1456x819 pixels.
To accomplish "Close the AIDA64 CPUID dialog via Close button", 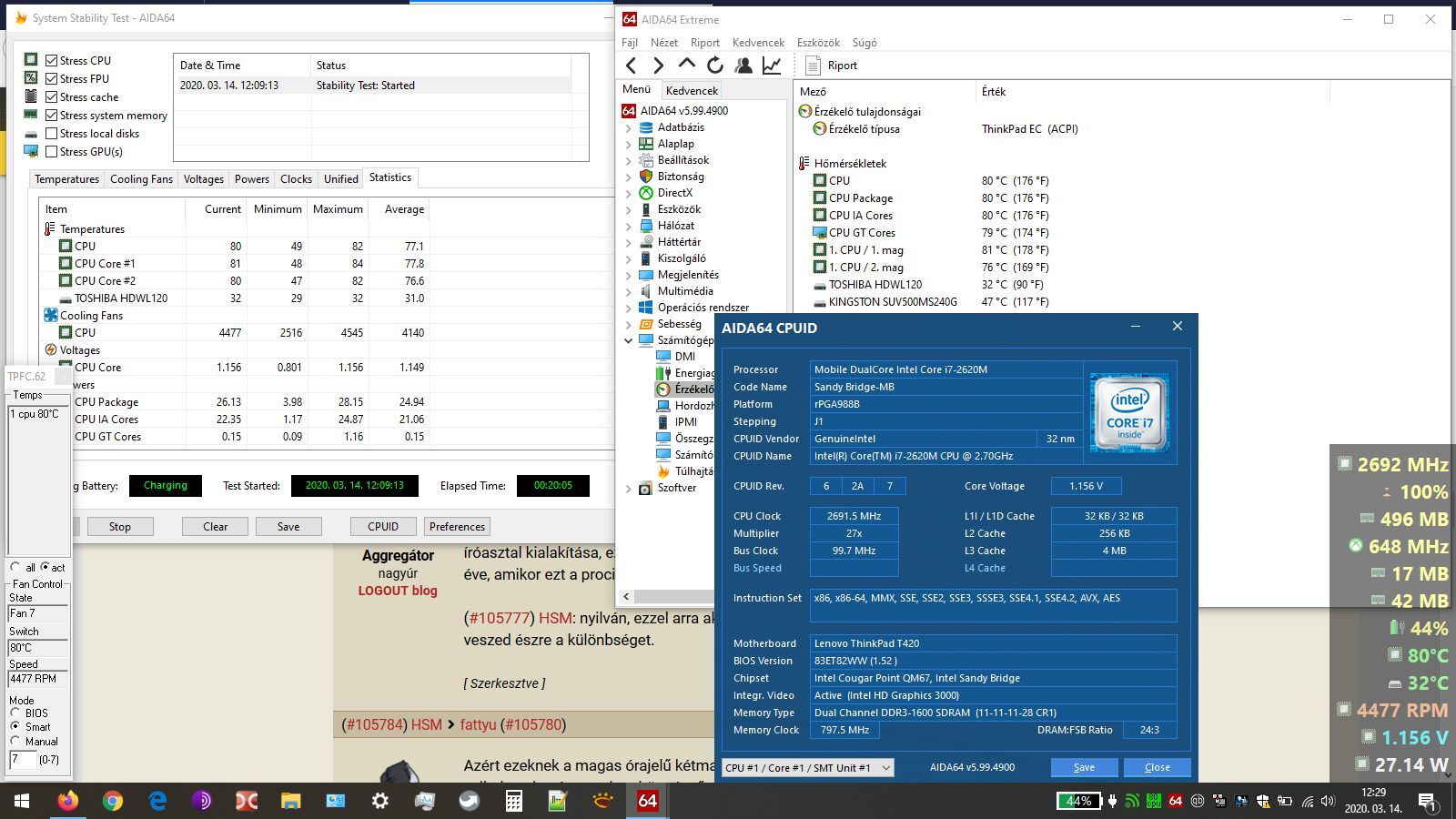I will pos(1157,767).
